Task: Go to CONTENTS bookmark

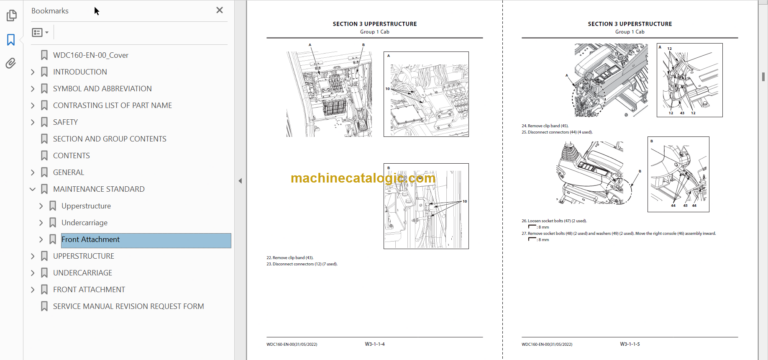Action: point(72,156)
